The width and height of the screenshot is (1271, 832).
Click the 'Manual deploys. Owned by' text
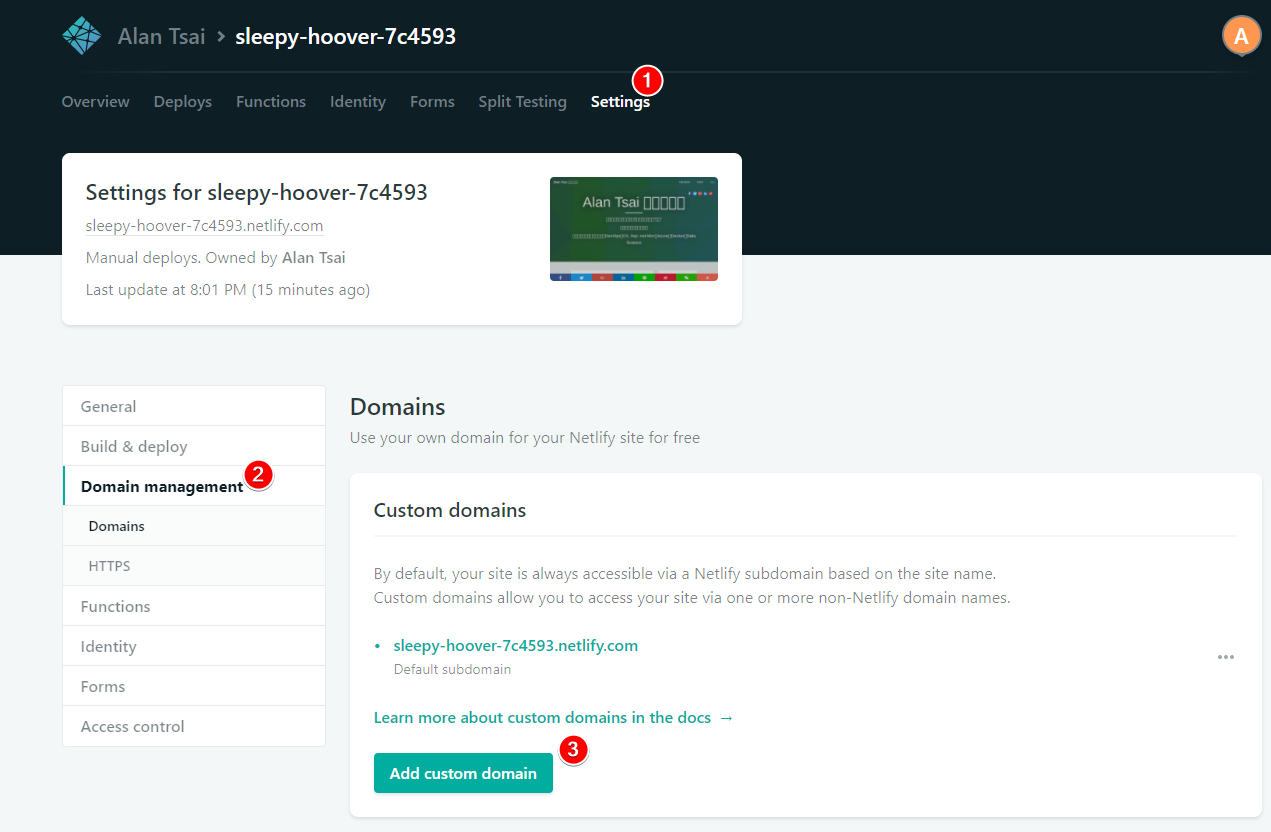(182, 258)
